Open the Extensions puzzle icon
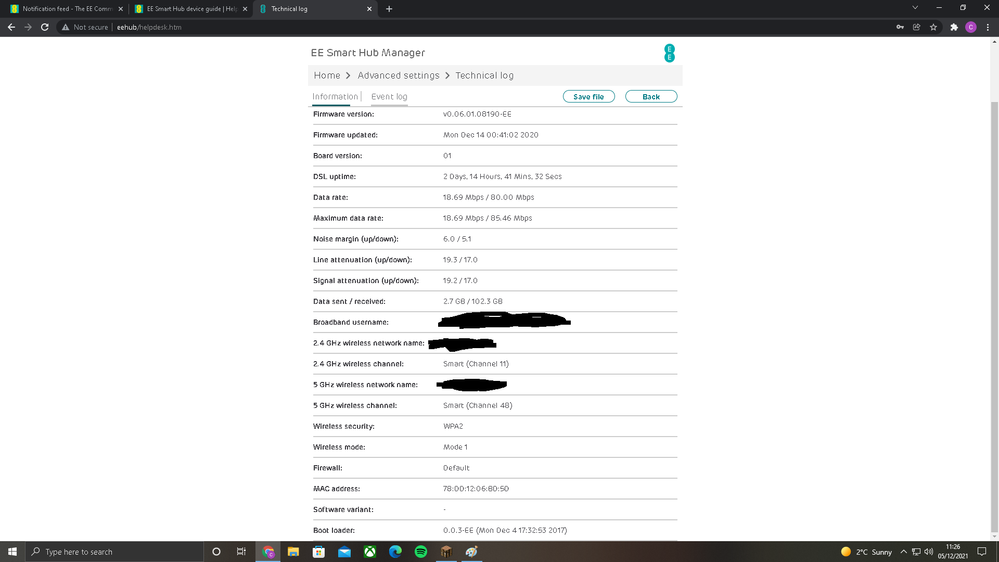 click(x=954, y=27)
